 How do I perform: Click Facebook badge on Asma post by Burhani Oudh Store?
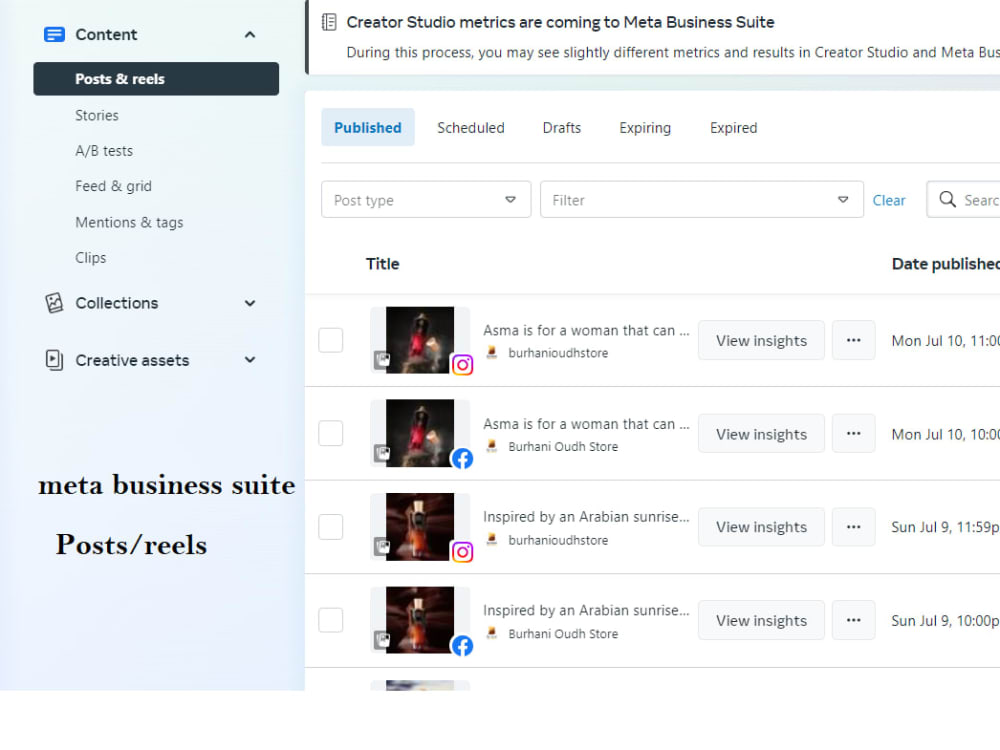[x=462, y=459]
